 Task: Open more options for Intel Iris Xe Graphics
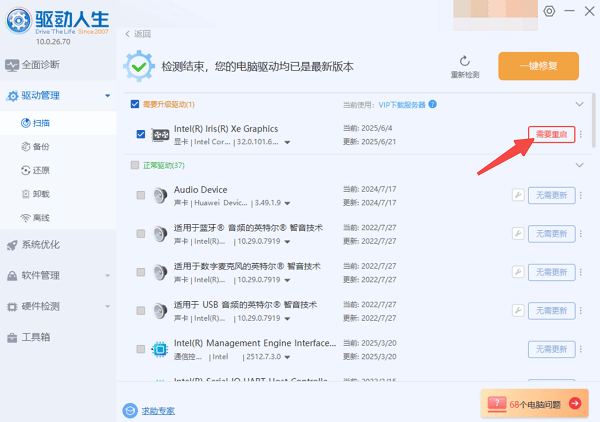point(581,134)
